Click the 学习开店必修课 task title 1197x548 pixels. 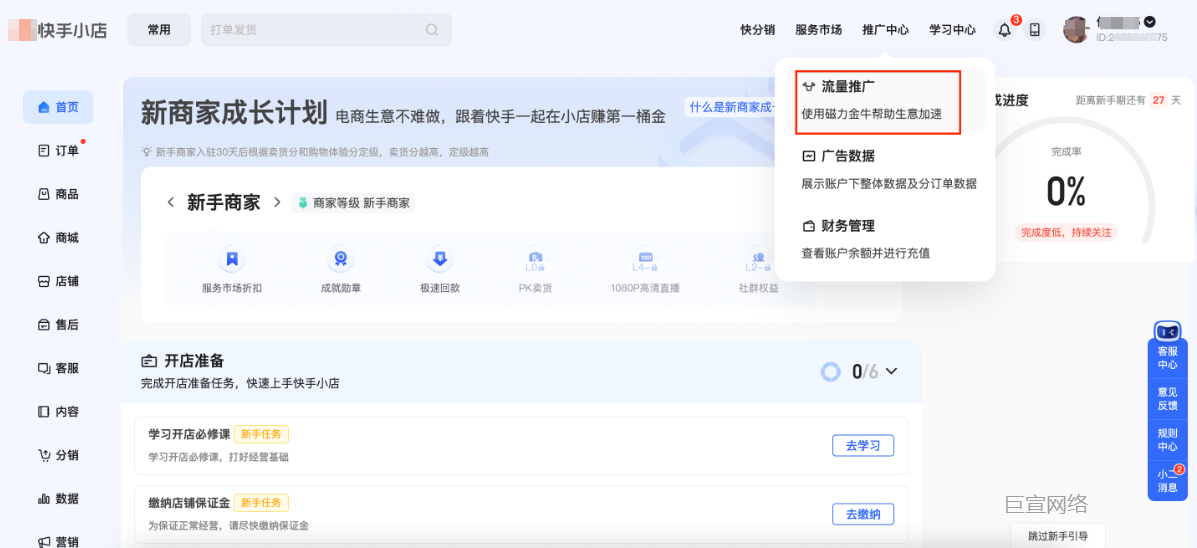(189, 434)
